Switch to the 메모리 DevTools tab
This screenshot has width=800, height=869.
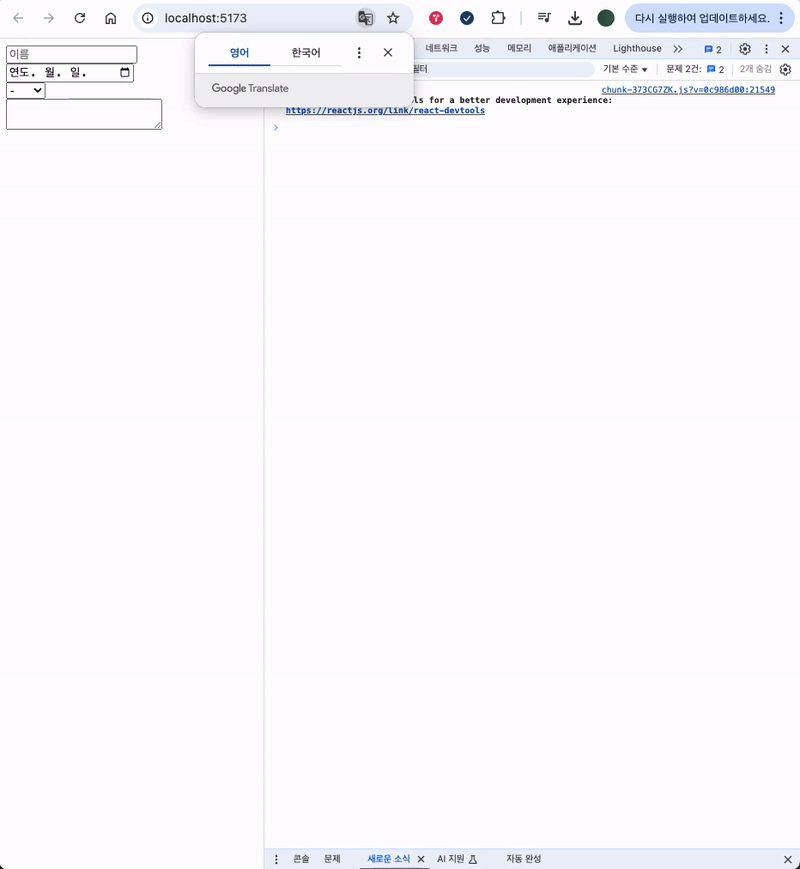pos(519,48)
